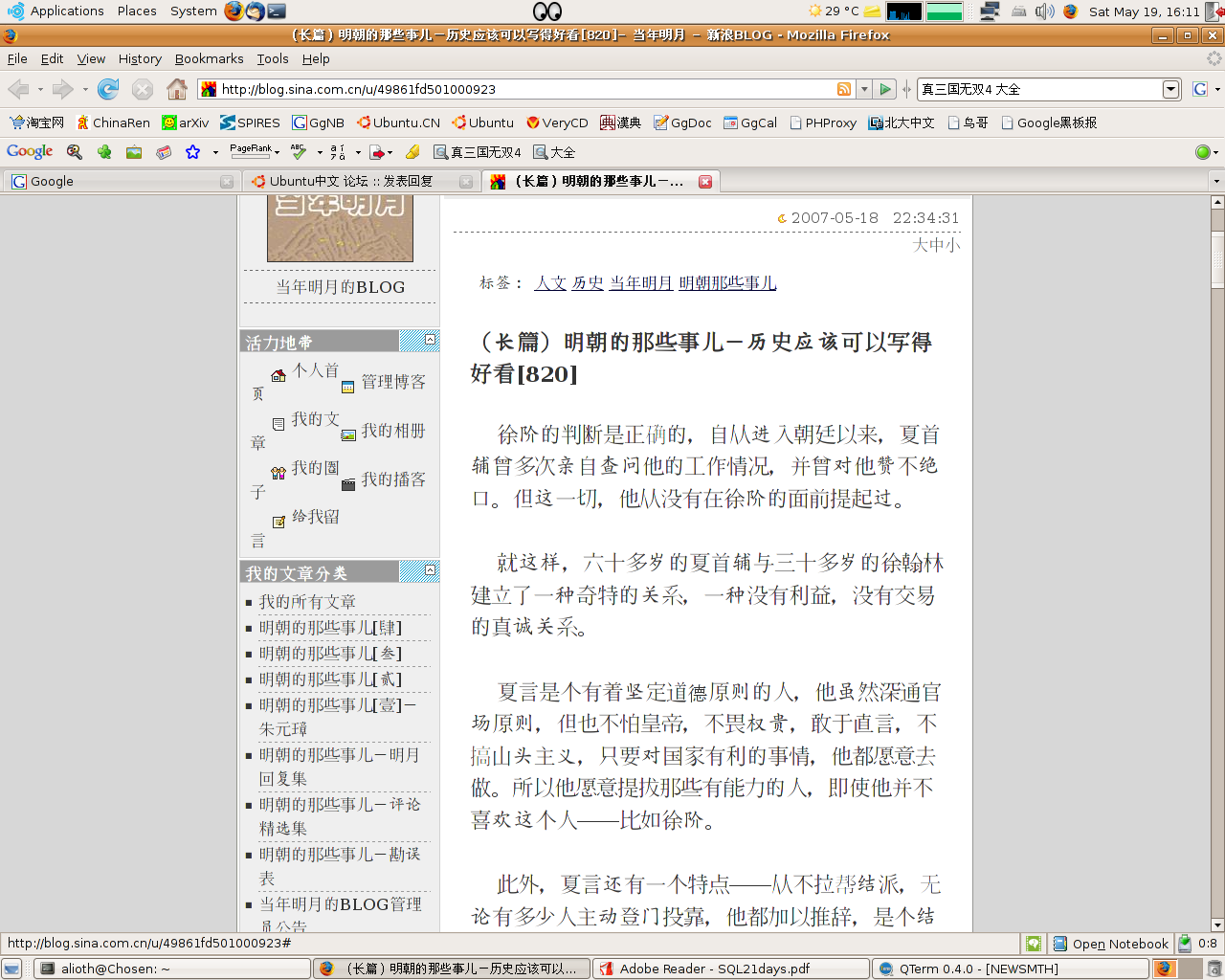Switch to the Ubuntu中文 论坛 tab

coord(361,181)
